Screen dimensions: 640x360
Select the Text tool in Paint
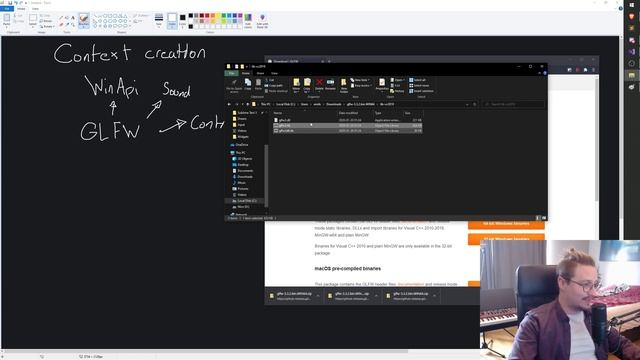tap(73, 18)
